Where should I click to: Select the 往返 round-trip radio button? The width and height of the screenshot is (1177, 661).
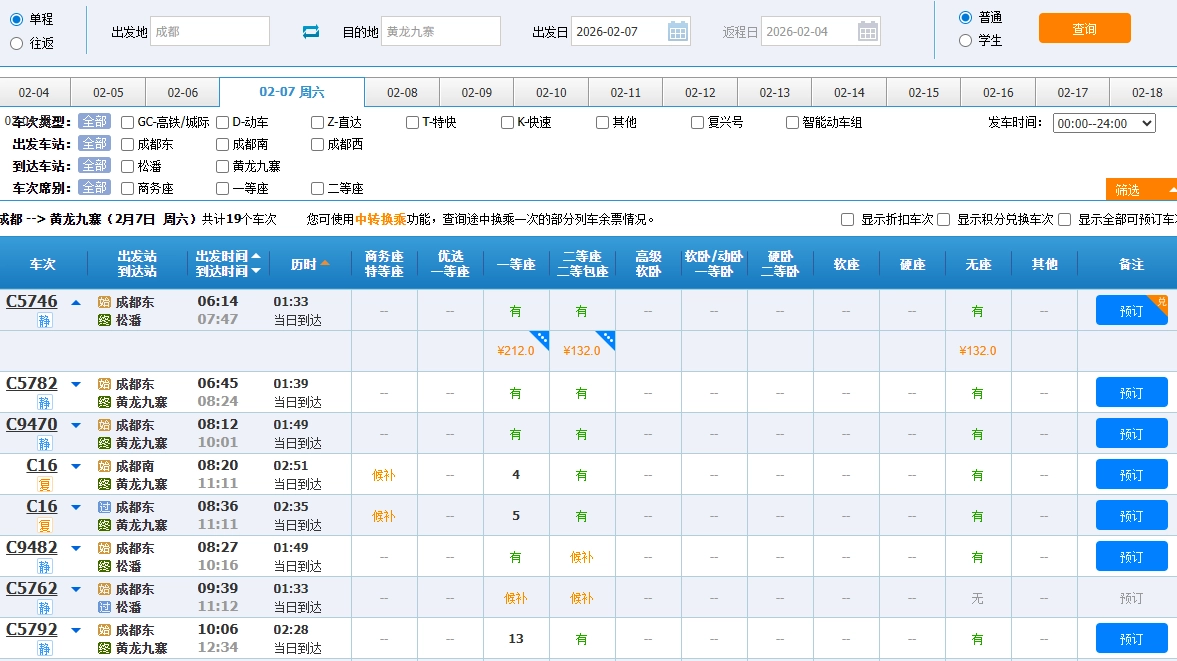pos(16,42)
